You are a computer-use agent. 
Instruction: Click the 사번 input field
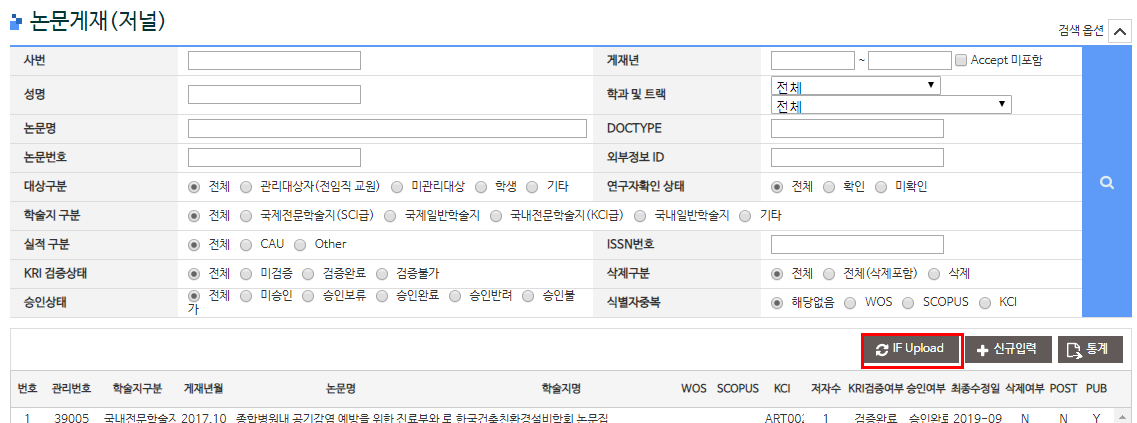(274, 60)
